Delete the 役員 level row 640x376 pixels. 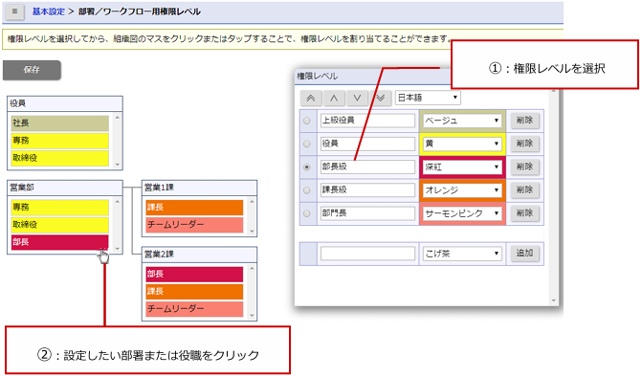tap(524, 144)
